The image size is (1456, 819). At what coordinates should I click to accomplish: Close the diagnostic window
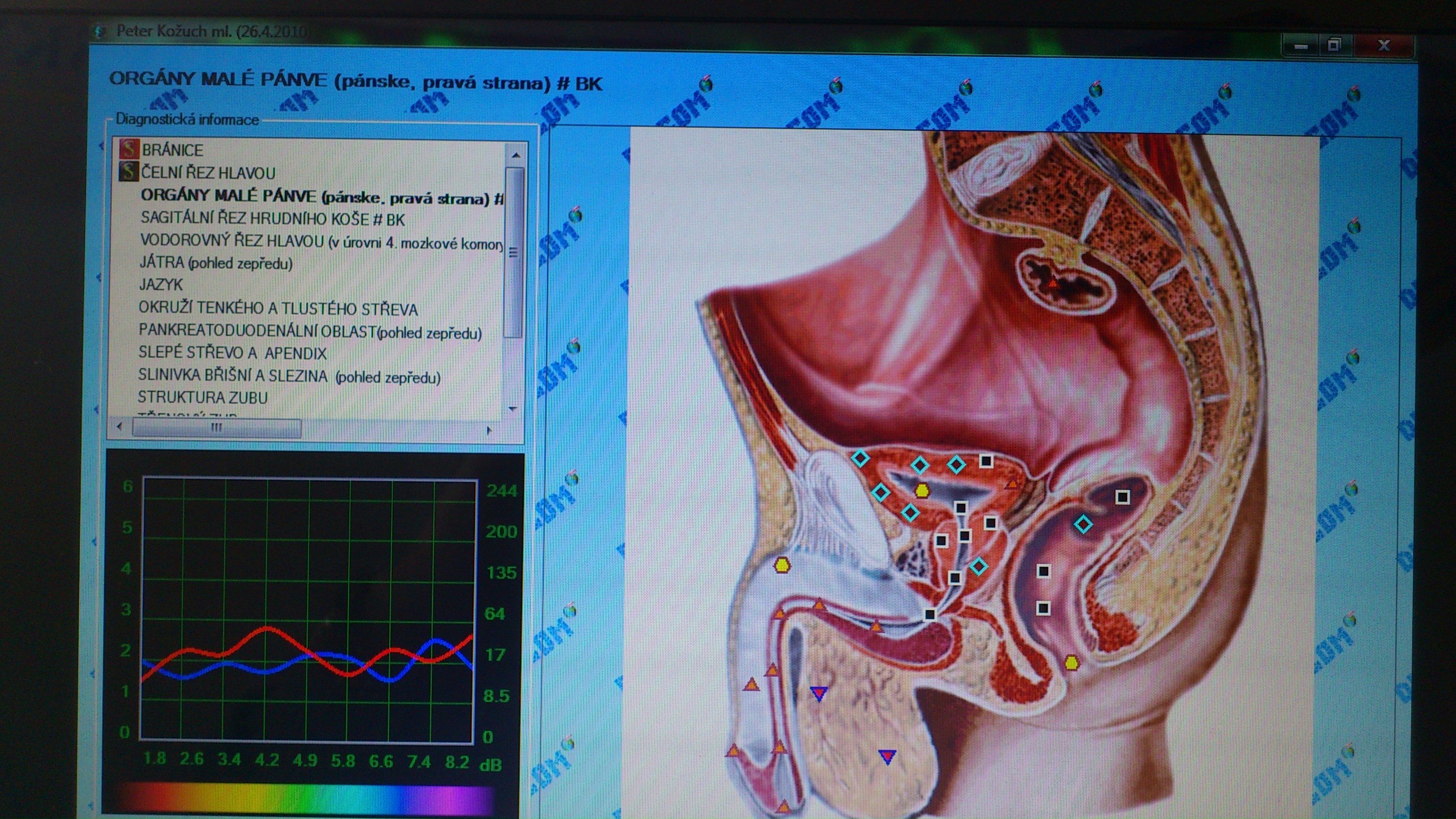(1384, 46)
